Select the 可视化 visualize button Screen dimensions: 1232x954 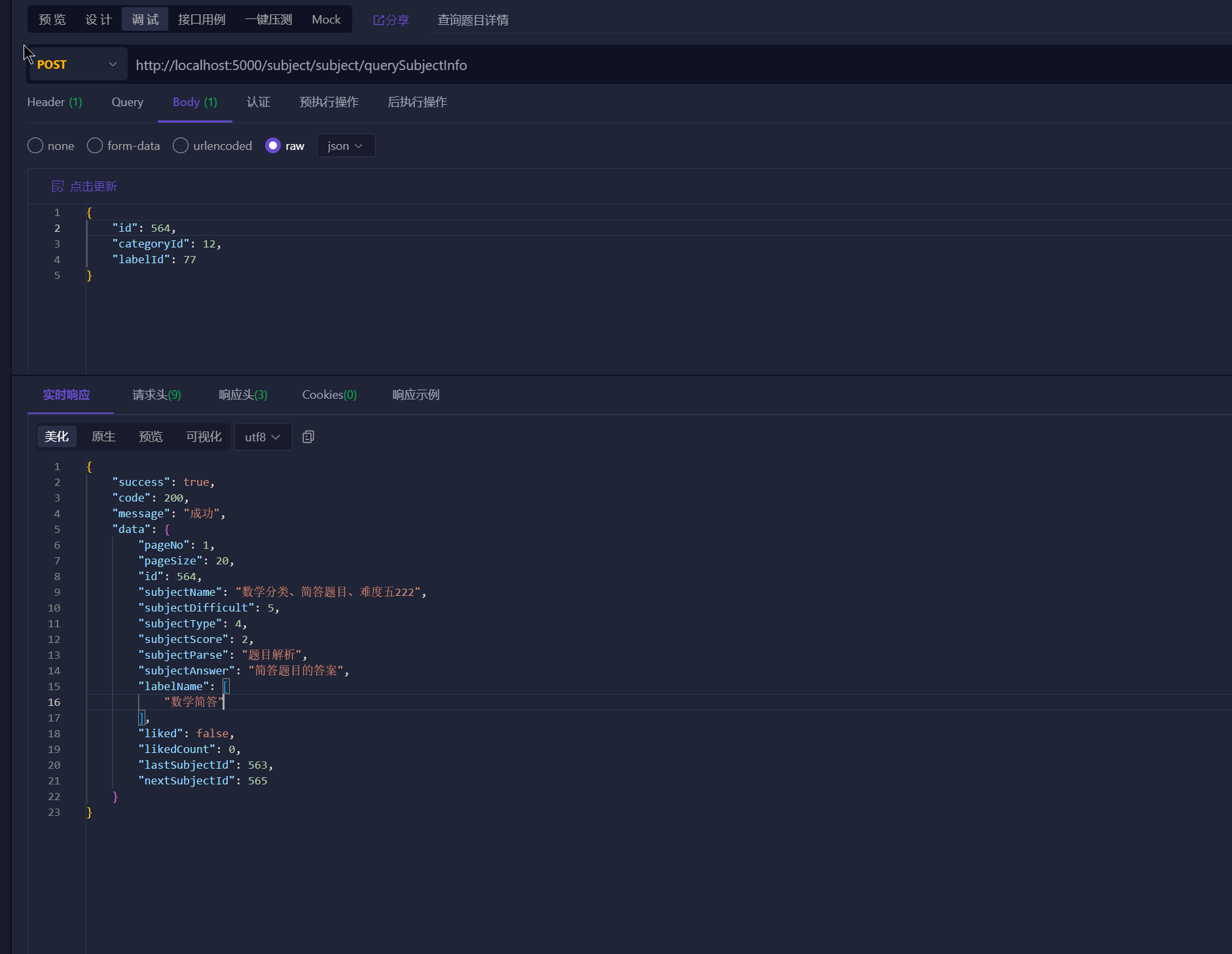click(204, 437)
